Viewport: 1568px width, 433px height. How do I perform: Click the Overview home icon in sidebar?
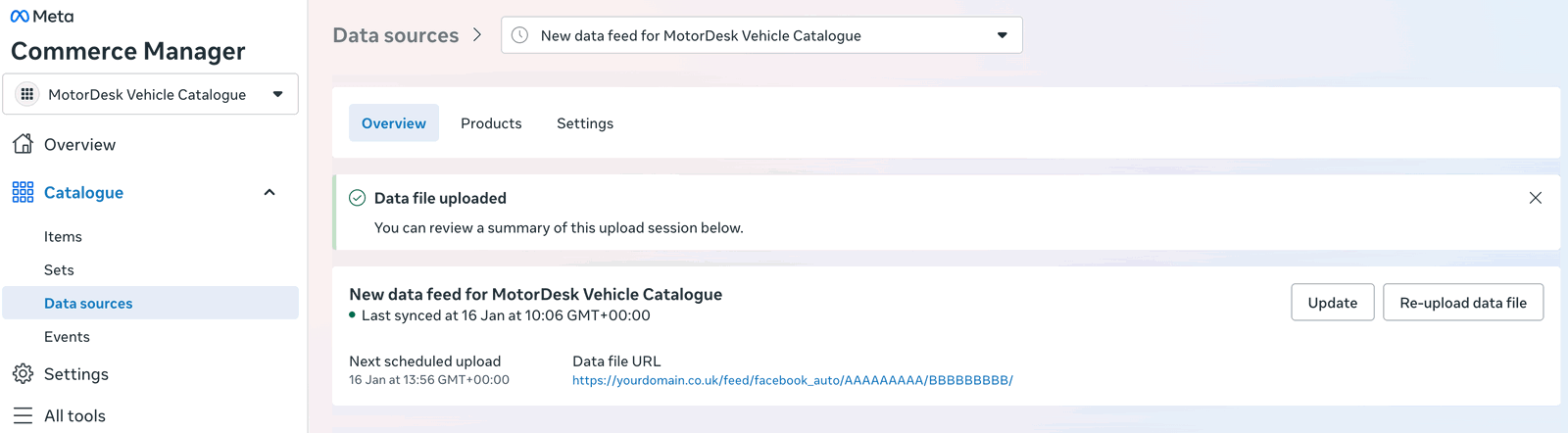pos(24,144)
